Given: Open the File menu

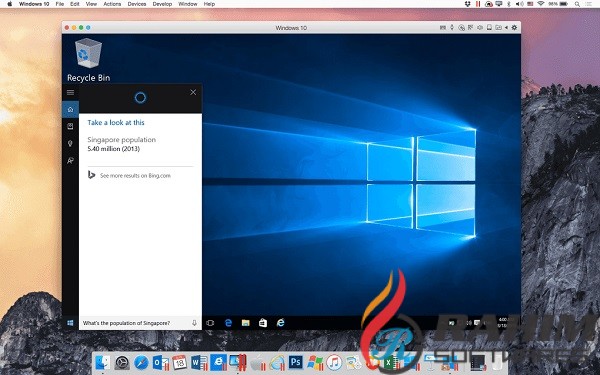Looking at the screenshot, I should pyautogui.click(x=60, y=4).
